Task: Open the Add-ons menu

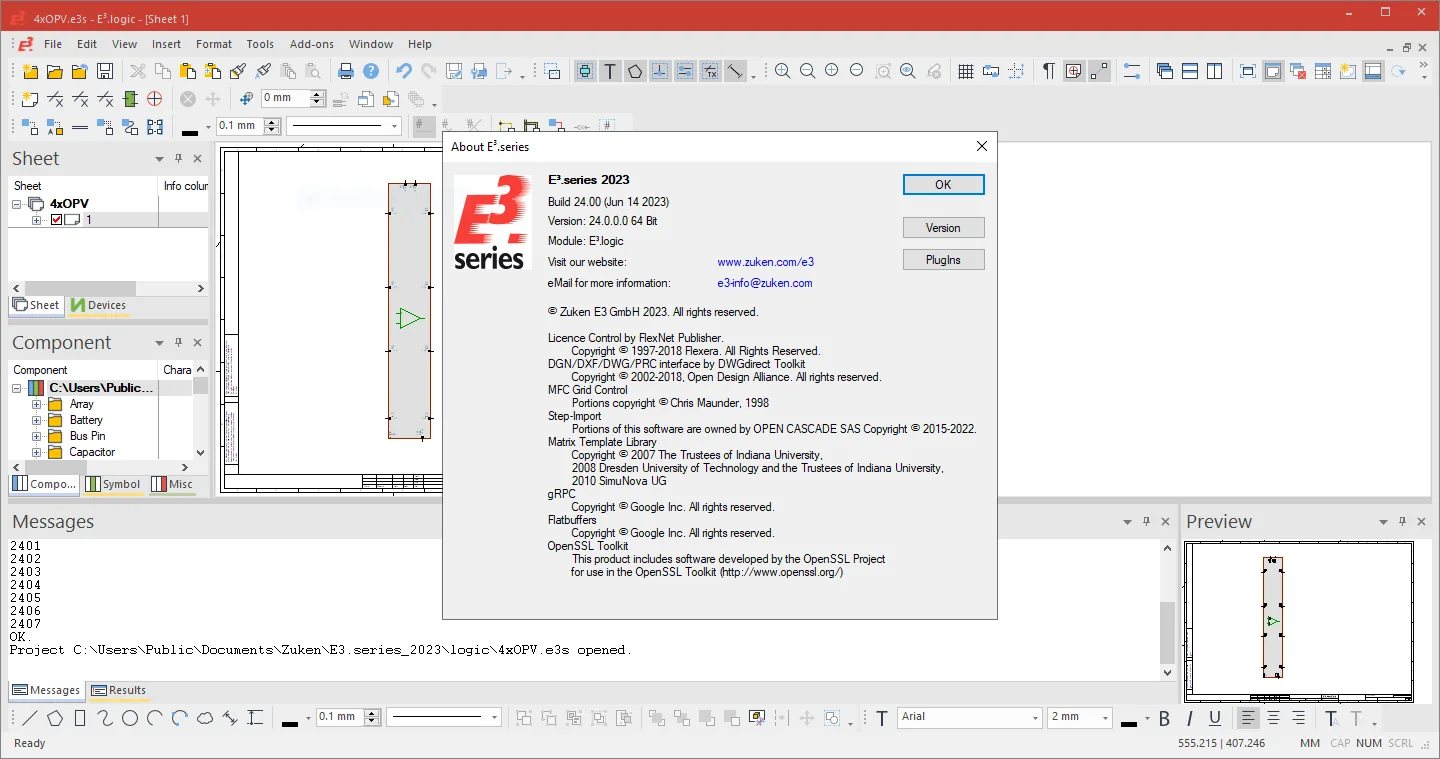Action: (312, 44)
